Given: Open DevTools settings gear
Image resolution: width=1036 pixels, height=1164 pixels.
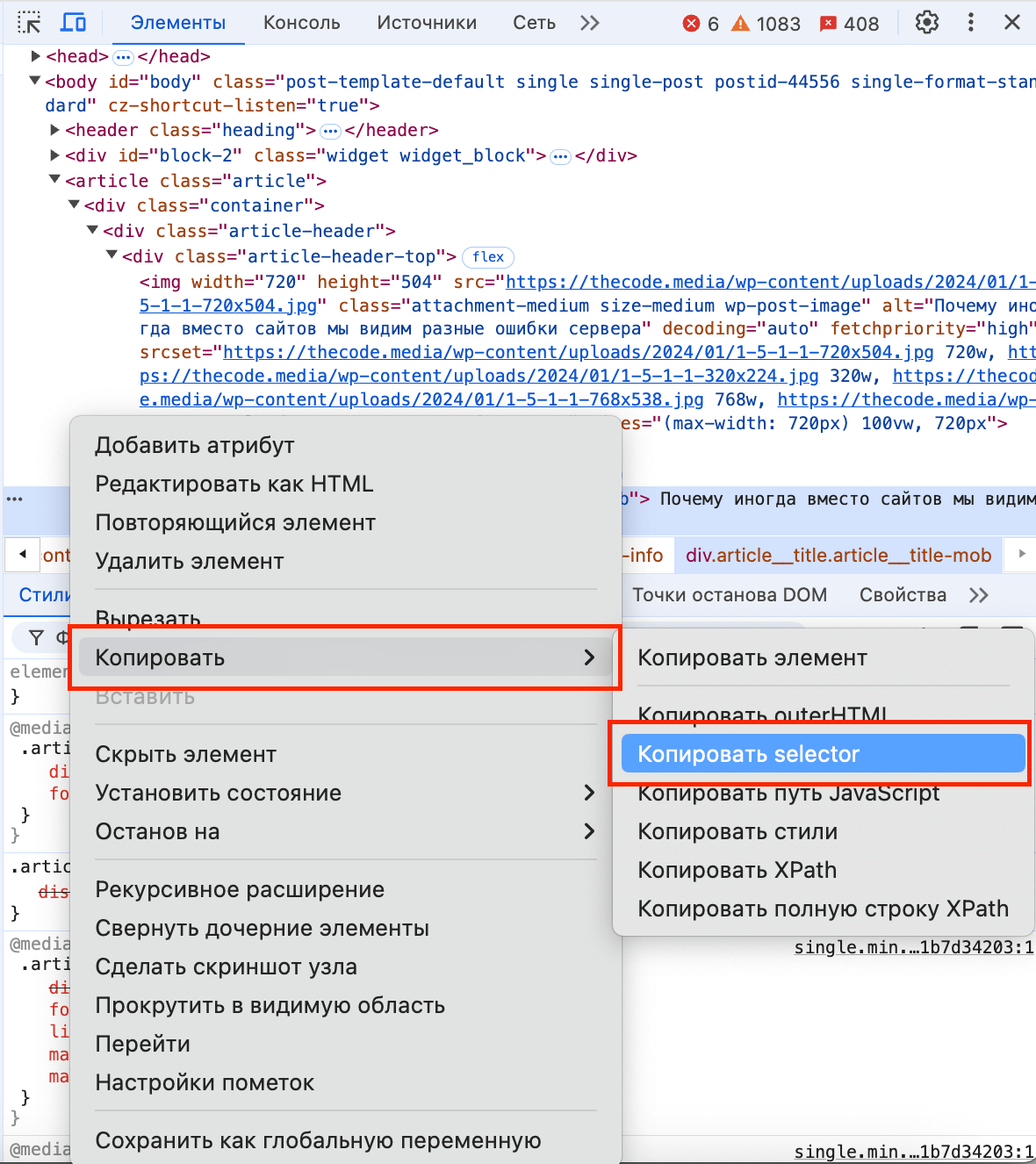Looking at the screenshot, I should tap(926, 23).
